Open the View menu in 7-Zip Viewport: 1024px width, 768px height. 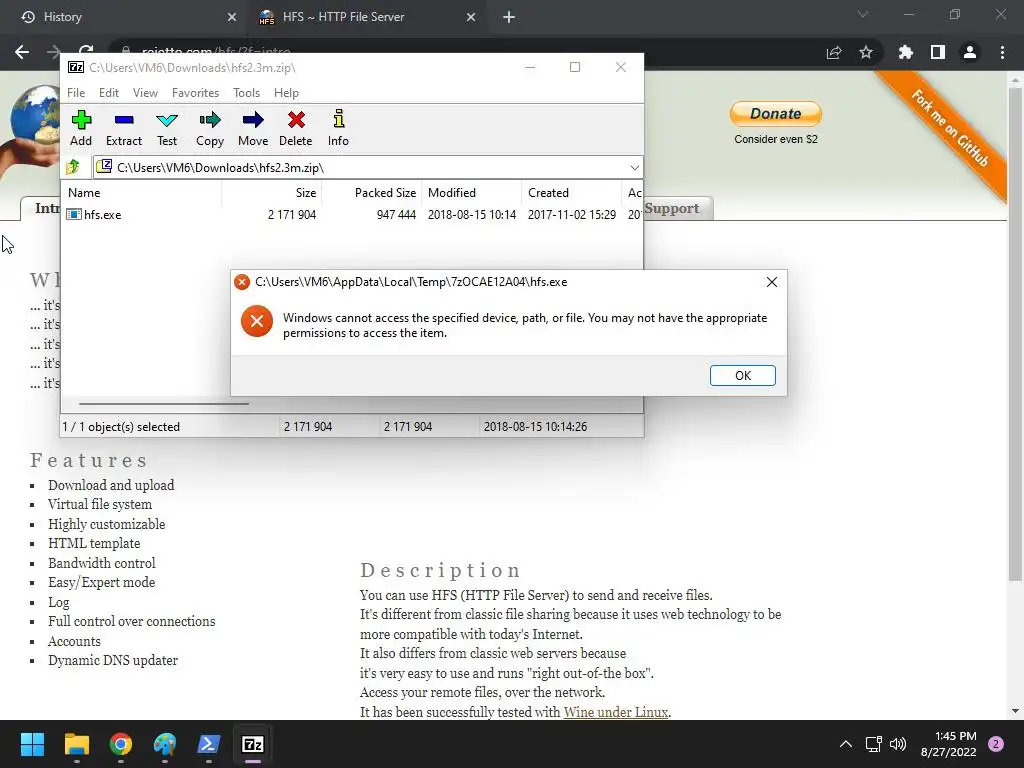(x=145, y=93)
